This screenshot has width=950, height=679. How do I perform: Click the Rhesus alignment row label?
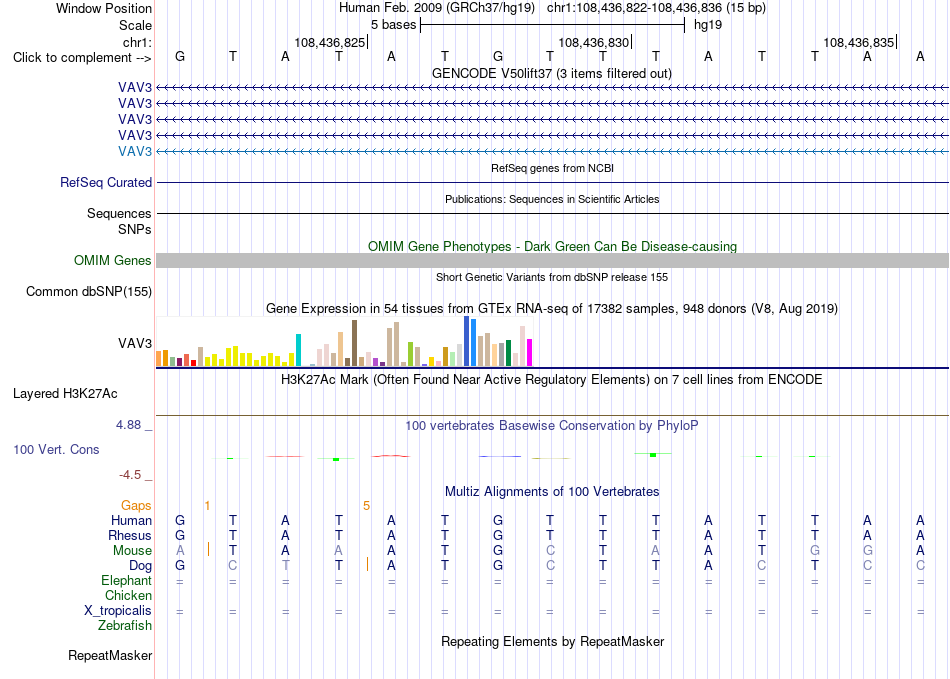point(130,536)
